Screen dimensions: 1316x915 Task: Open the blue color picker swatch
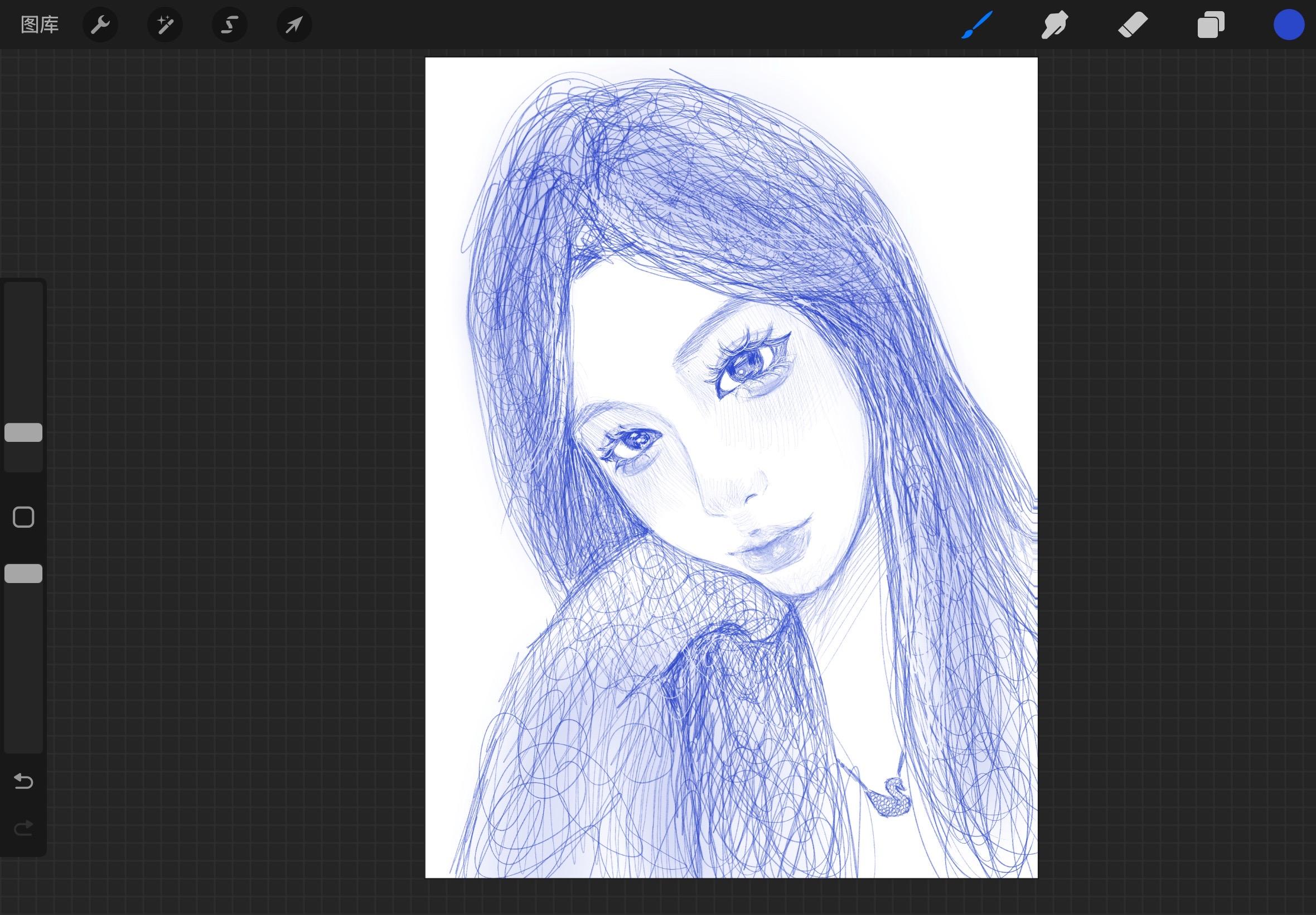(x=1289, y=25)
